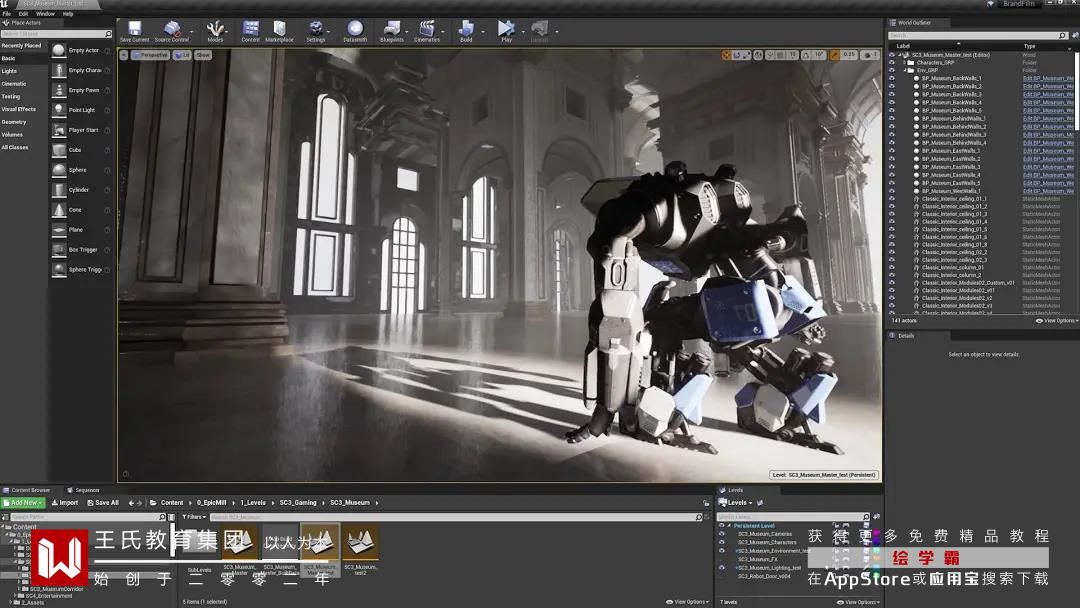Open the viewport Show button
Image resolution: width=1080 pixels, height=608 pixels.
tap(203, 55)
